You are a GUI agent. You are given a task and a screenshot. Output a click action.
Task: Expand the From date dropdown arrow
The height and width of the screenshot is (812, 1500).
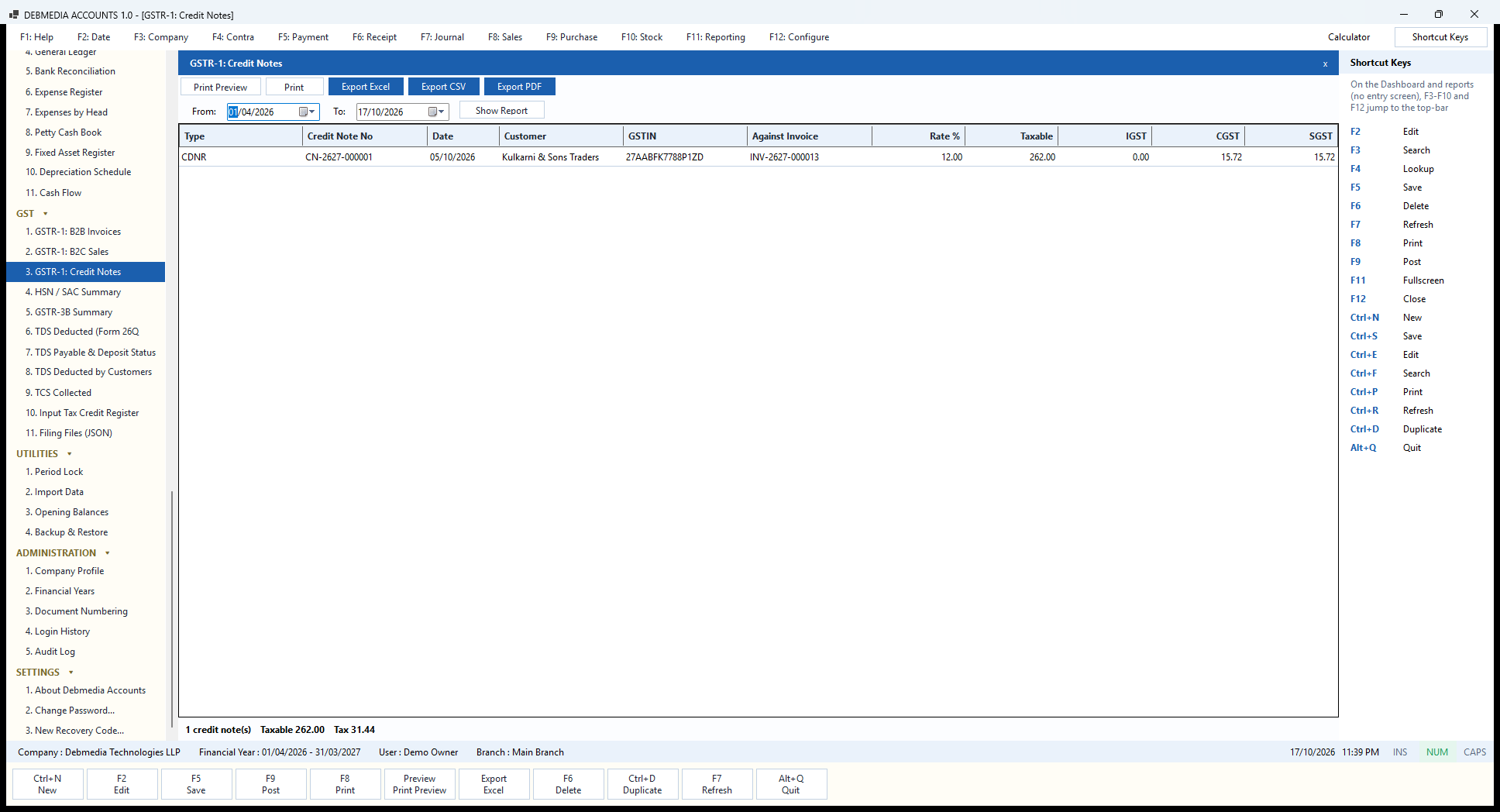click(x=312, y=112)
